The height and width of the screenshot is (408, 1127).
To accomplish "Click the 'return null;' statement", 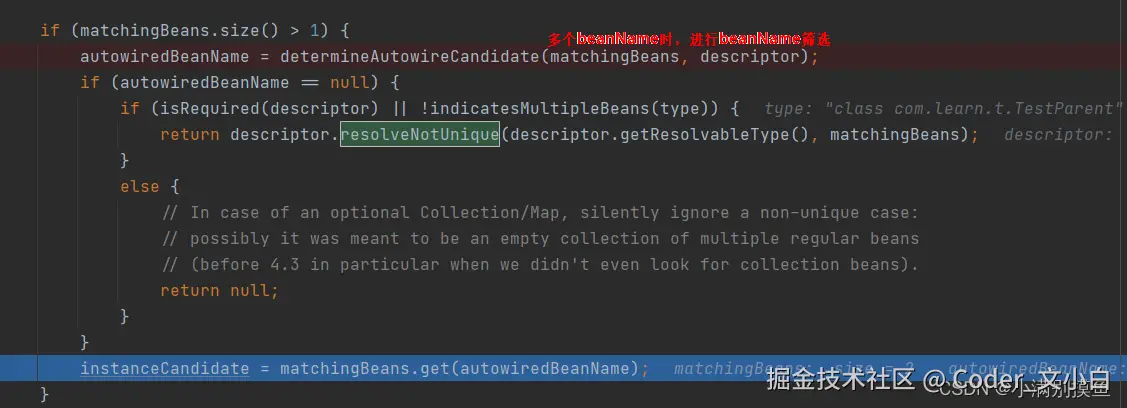I will tap(219, 290).
